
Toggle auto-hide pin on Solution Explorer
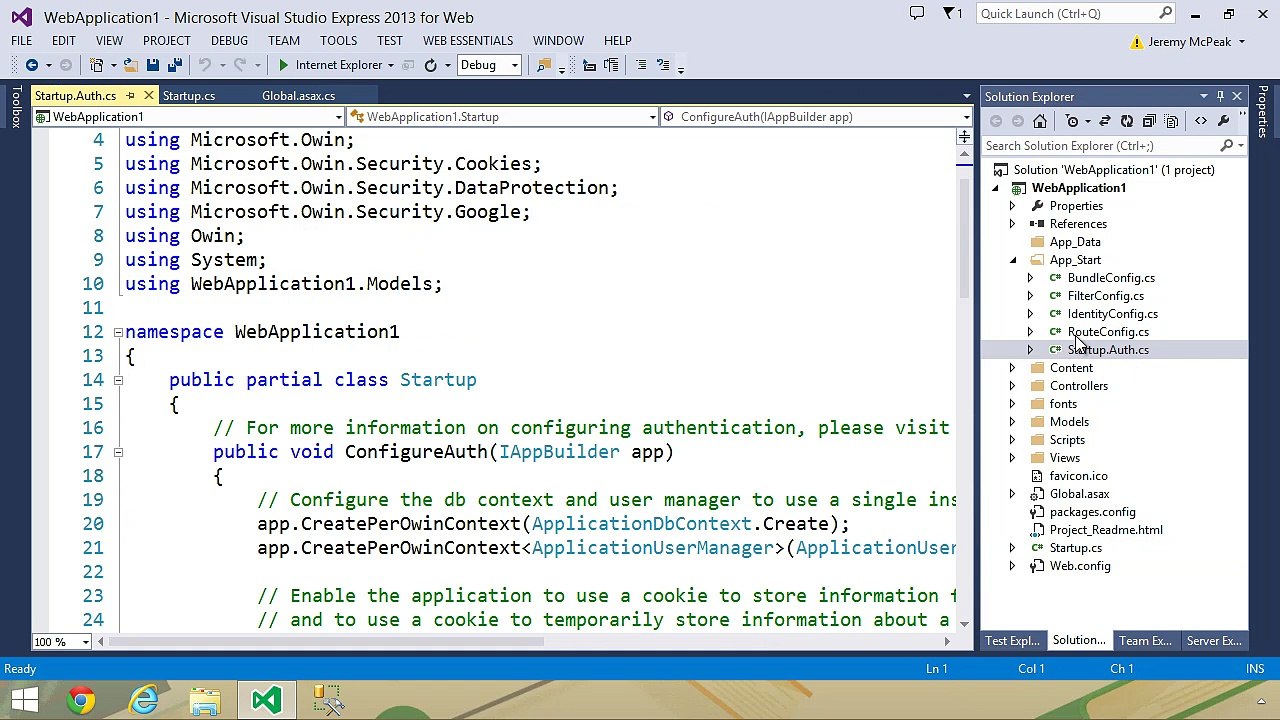[1220, 96]
